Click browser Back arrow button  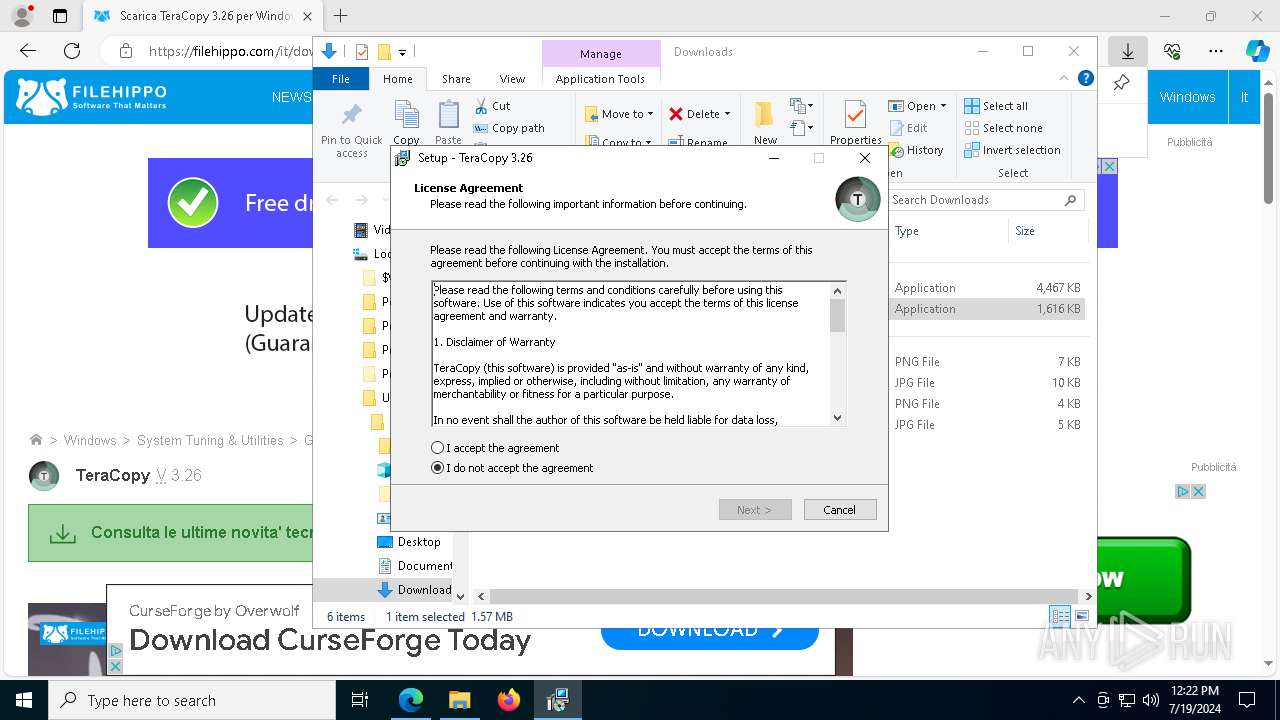tap(28, 51)
